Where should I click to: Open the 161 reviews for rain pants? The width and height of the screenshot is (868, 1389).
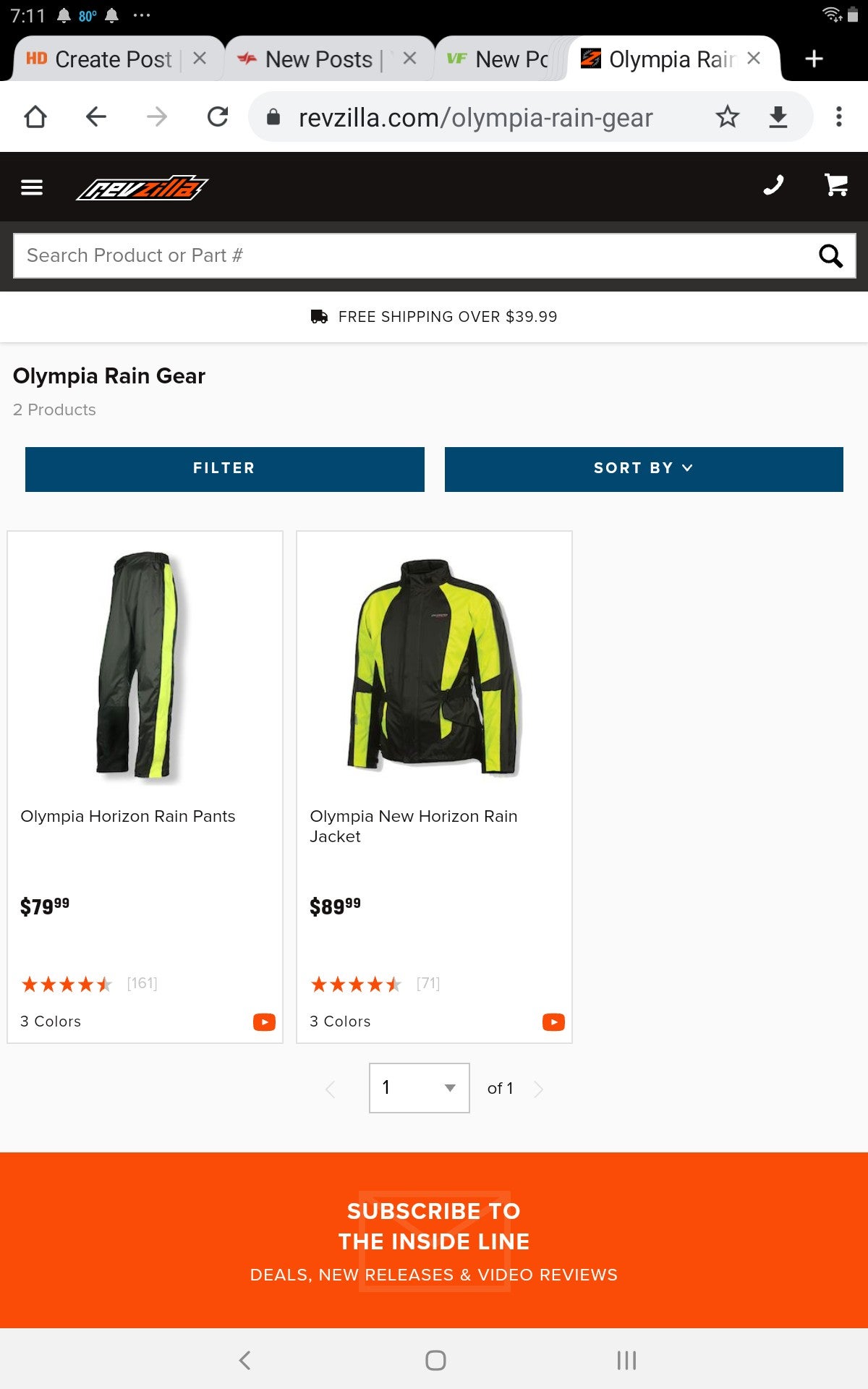pos(142,983)
